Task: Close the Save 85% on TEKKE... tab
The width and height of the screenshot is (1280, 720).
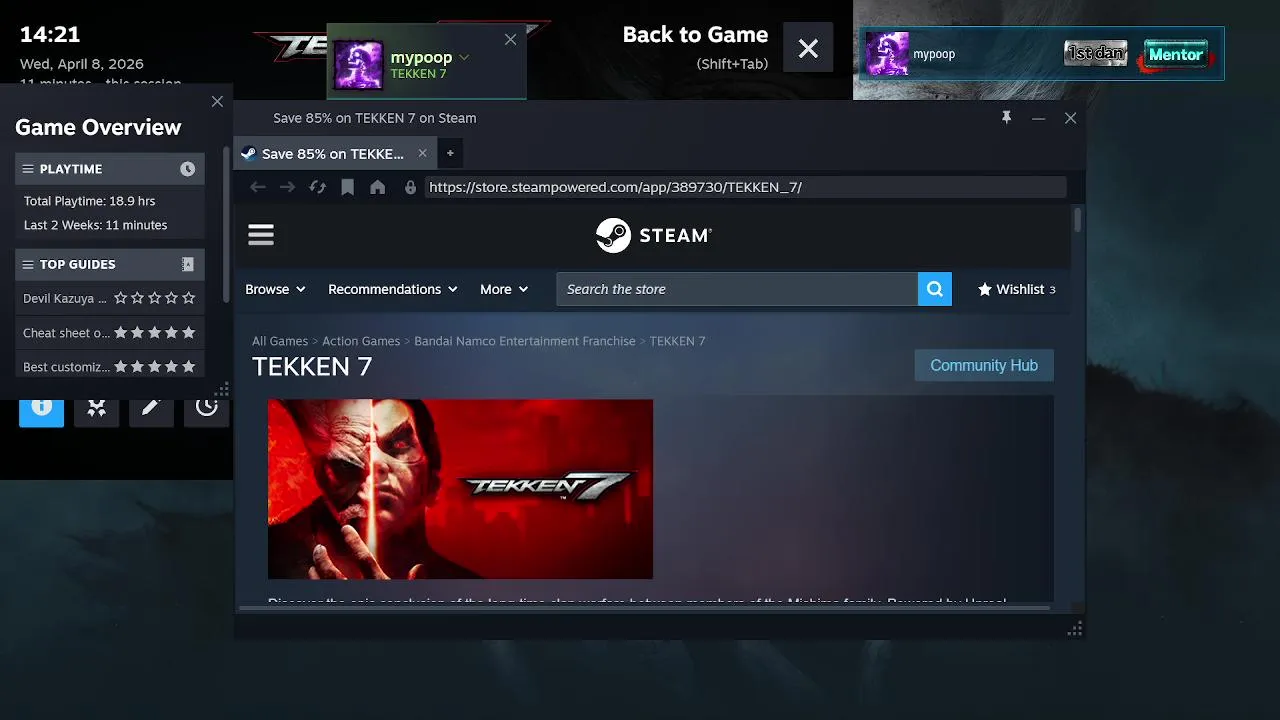Action: (x=422, y=153)
